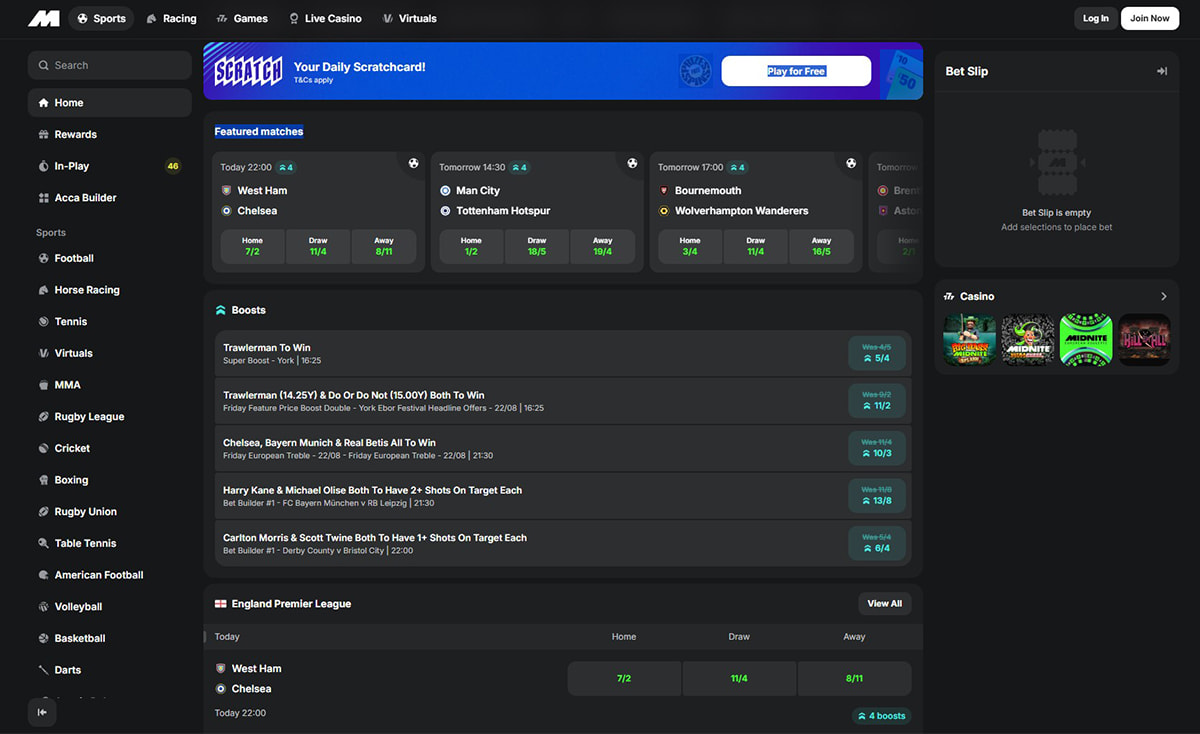The image size is (1200, 734).
Task: Click the Horse Racing icon
Action: (43, 290)
